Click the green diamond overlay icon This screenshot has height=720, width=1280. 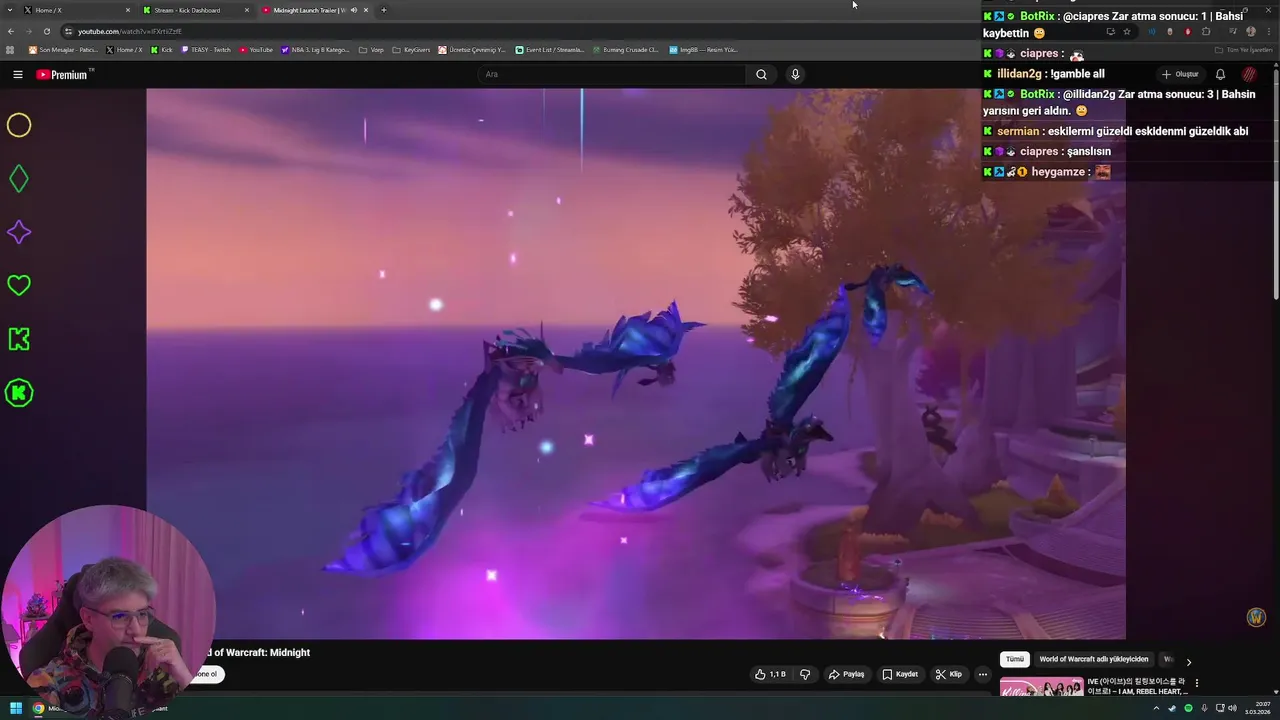point(19,179)
